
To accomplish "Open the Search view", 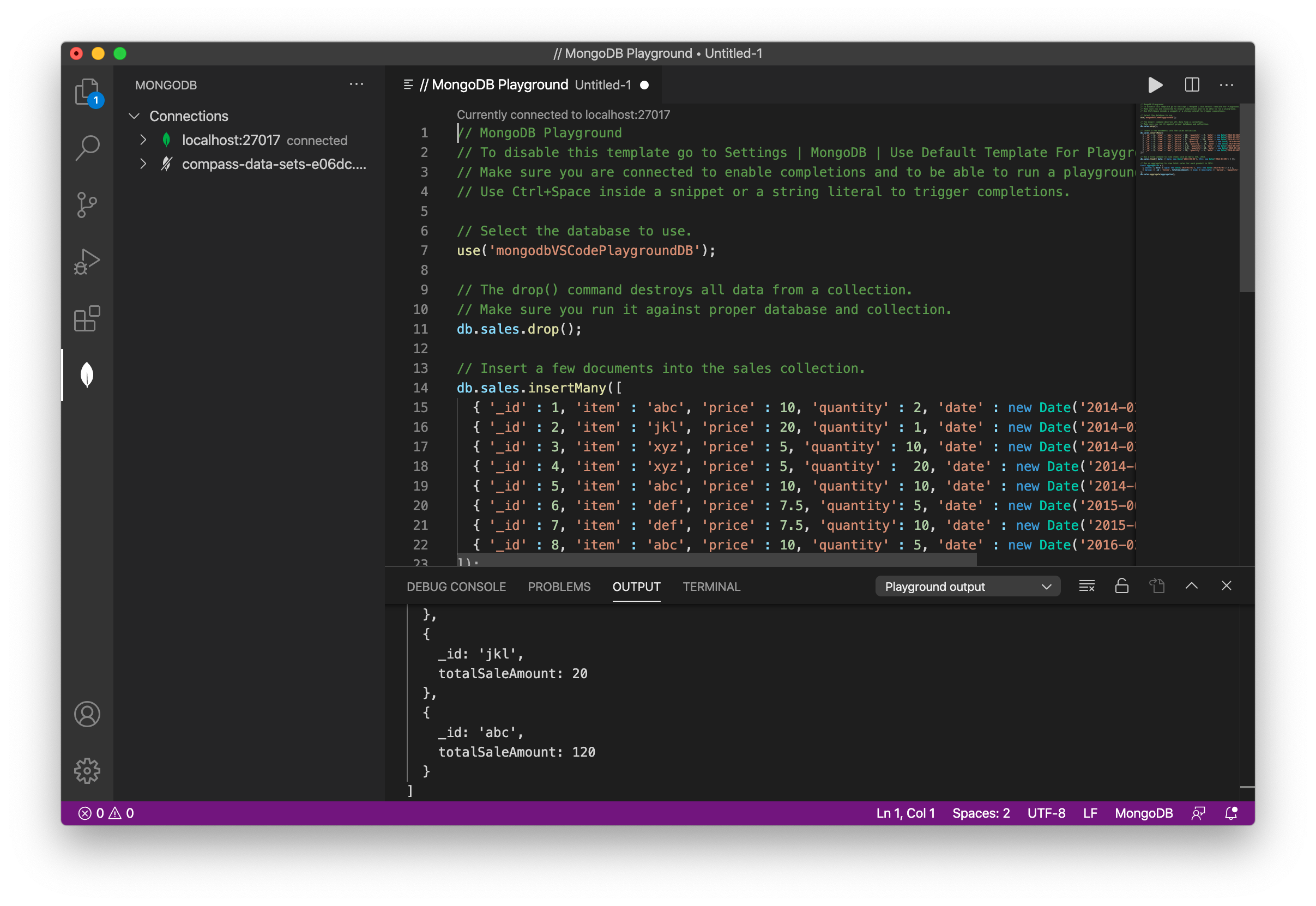I will click(87, 148).
